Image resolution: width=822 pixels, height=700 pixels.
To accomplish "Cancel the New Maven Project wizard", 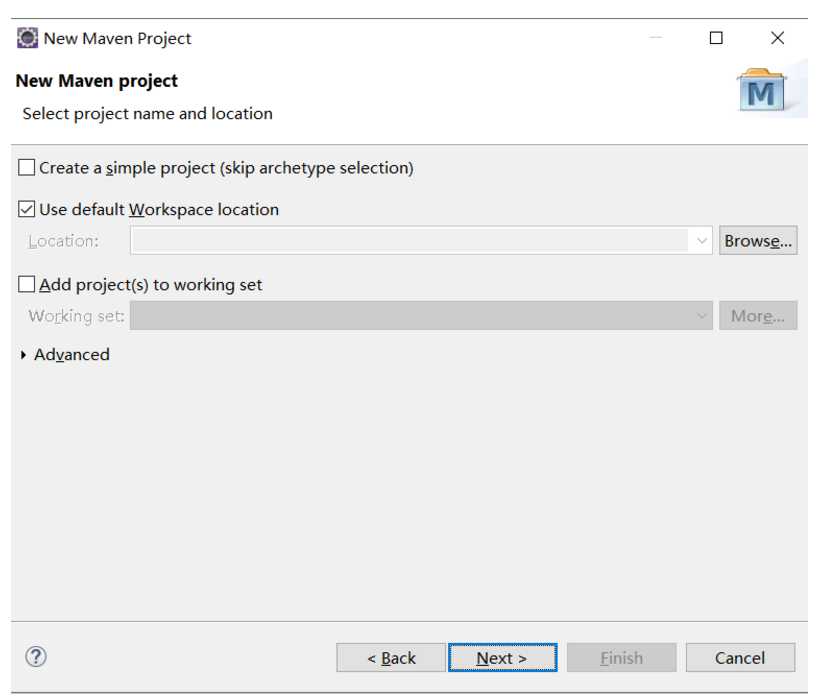I will click(x=740, y=658).
